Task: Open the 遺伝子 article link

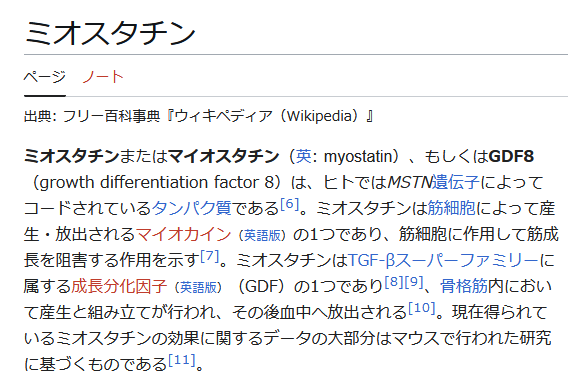Action: 456,182
